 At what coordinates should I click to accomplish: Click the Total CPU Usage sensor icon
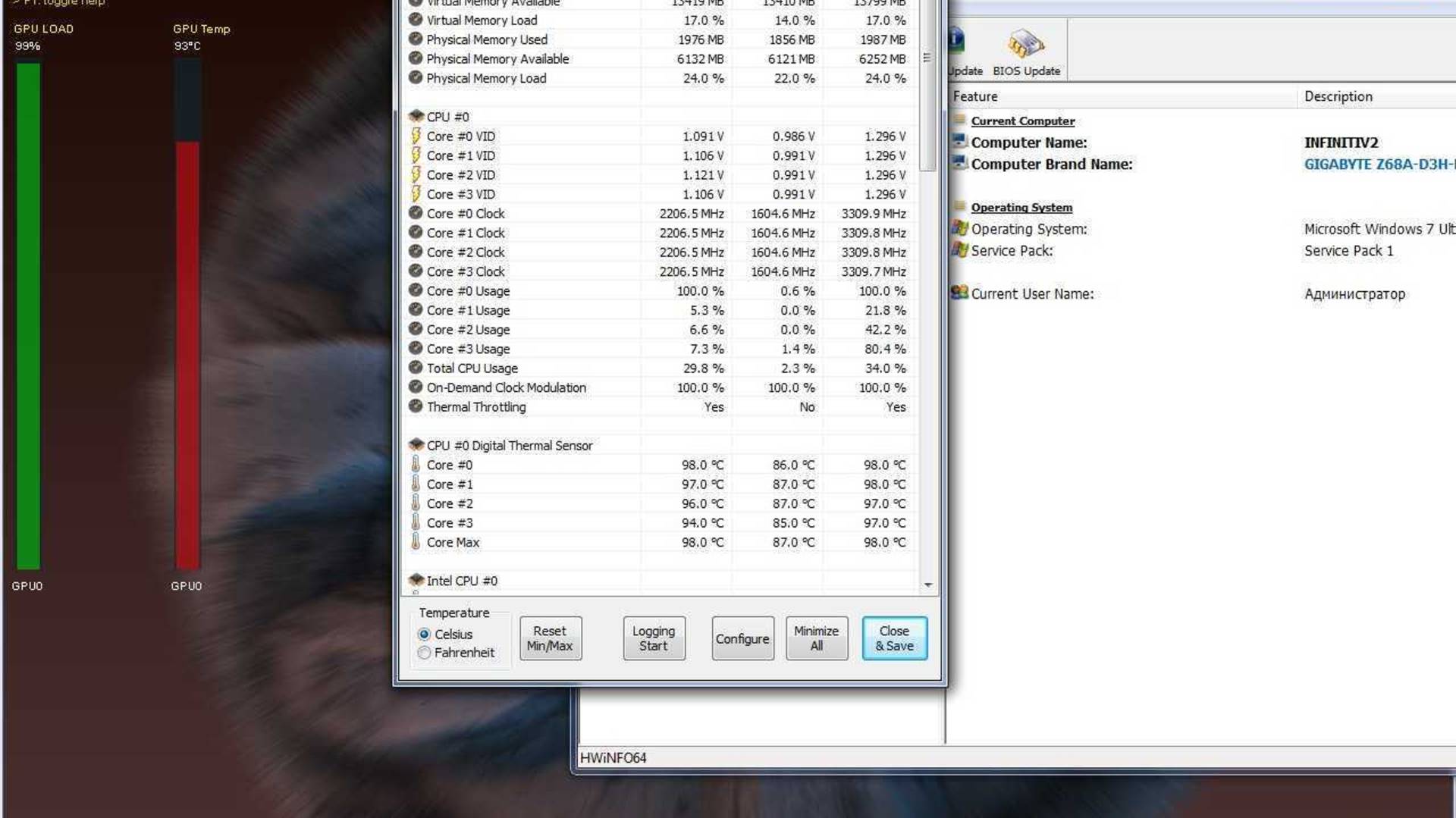[416, 368]
